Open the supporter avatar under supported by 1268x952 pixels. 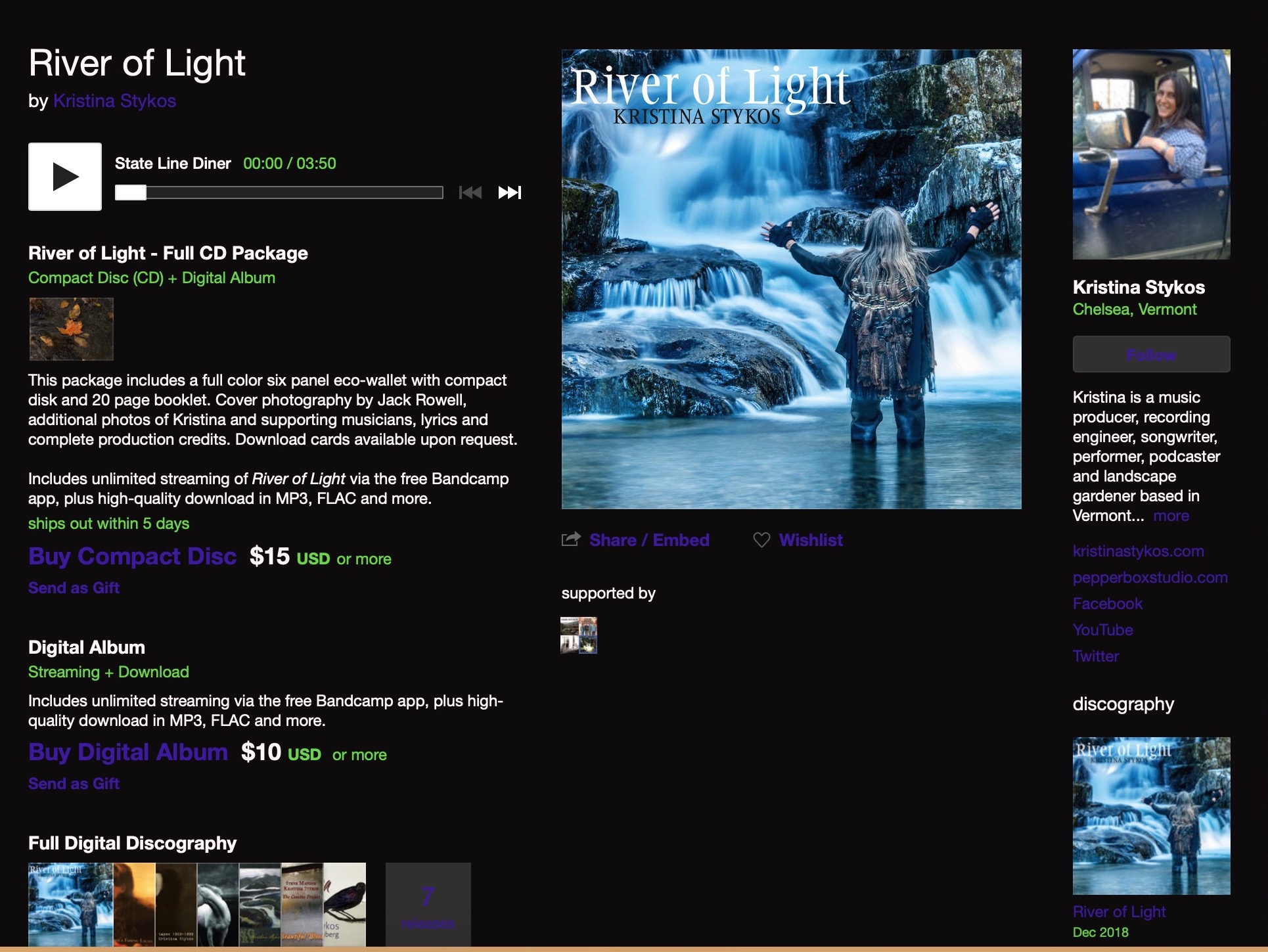click(x=578, y=635)
